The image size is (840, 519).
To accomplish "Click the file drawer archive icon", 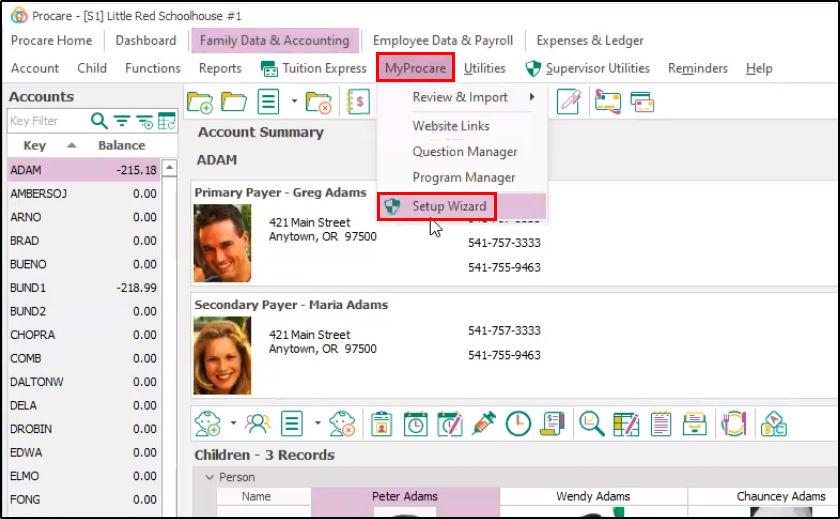I will tap(695, 424).
